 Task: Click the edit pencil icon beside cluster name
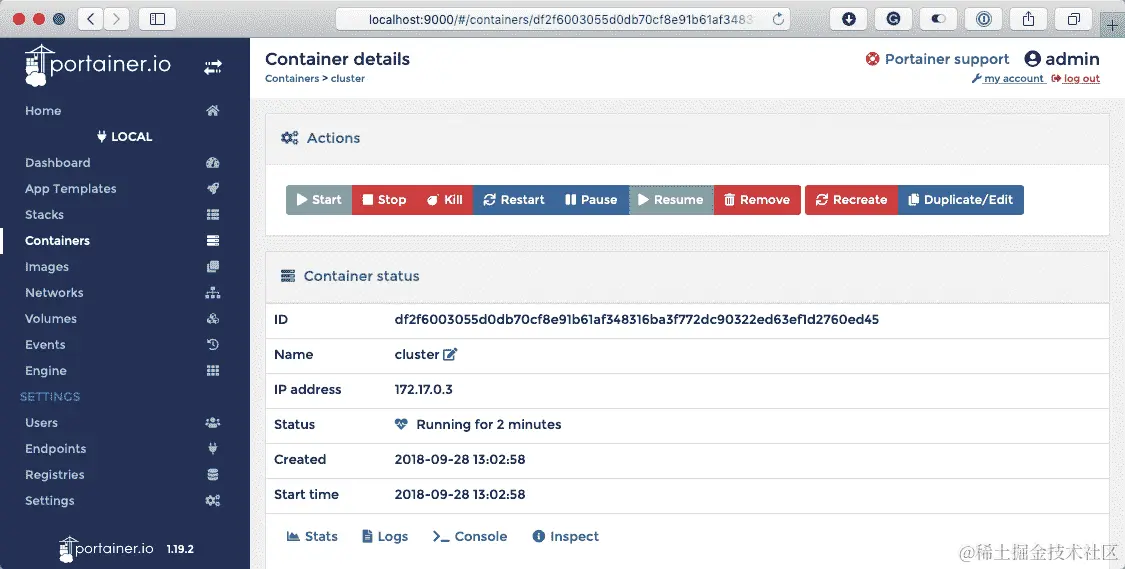[450, 354]
